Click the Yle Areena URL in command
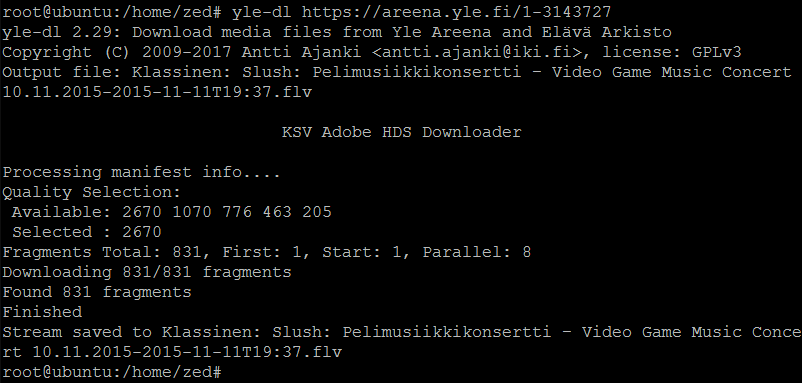 [456, 12]
